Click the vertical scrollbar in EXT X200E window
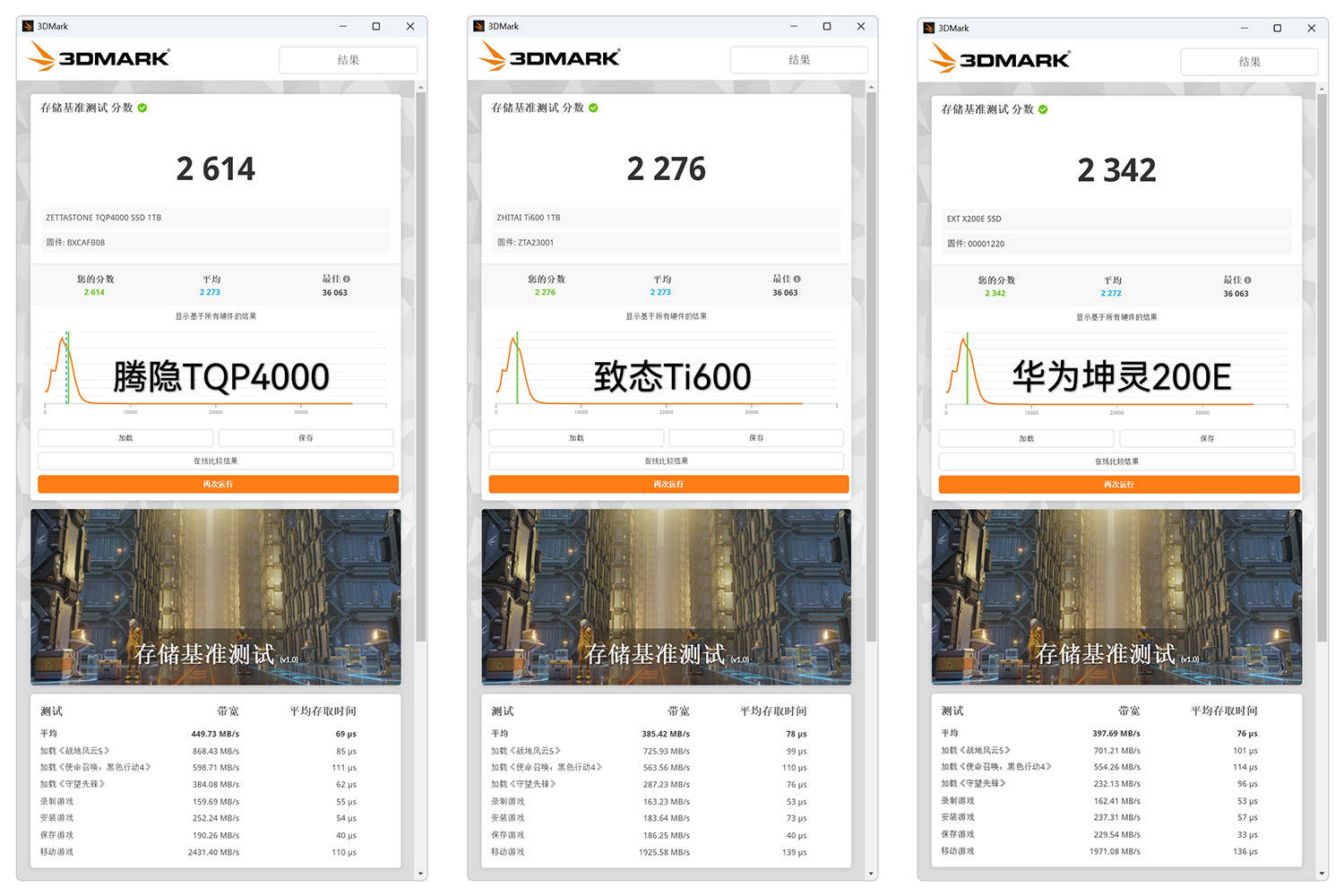Viewport: 1344px width, 896px height. [x=1322, y=367]
